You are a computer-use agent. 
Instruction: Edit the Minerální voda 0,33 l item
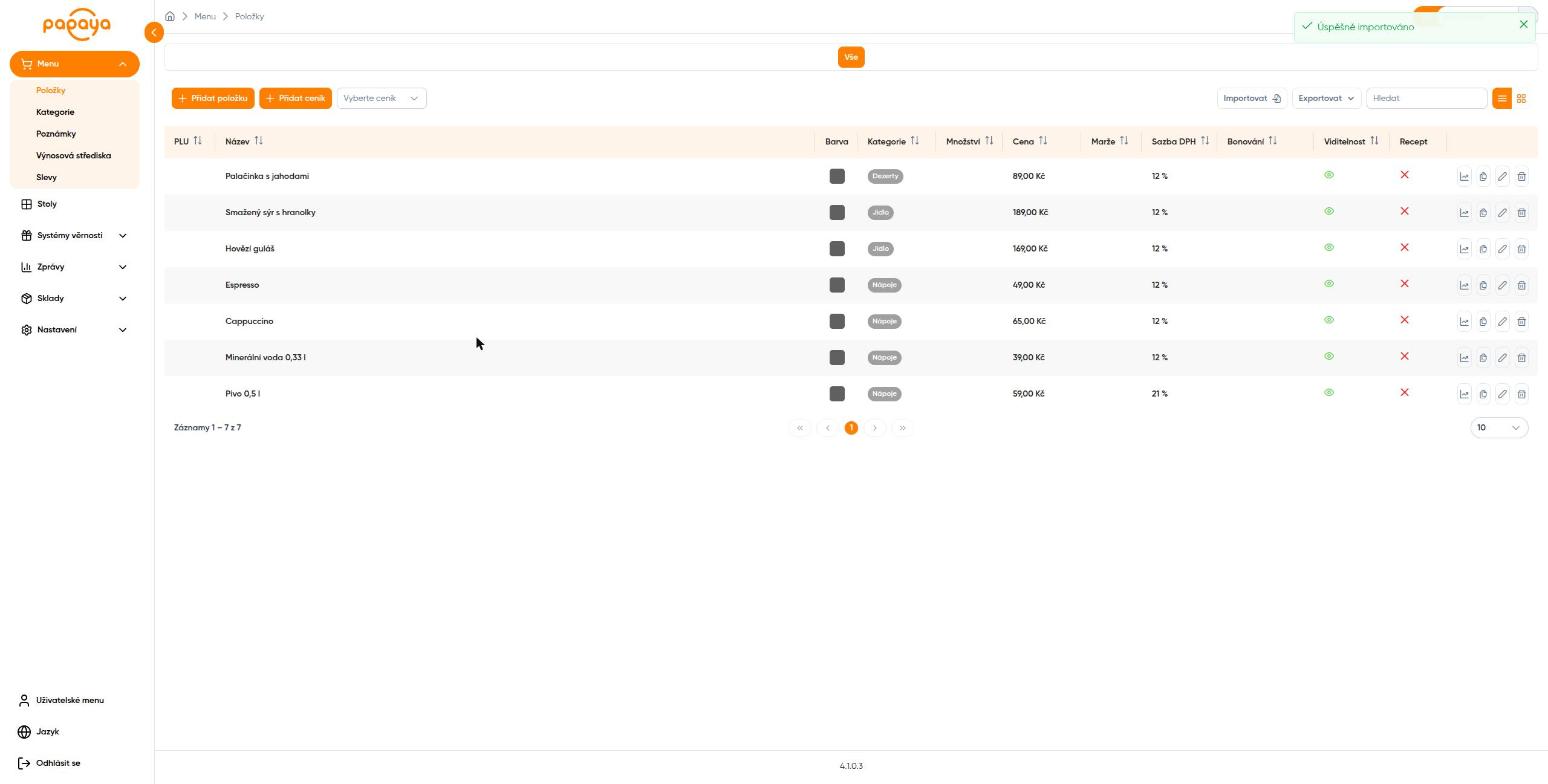(x=1502, y=357)
